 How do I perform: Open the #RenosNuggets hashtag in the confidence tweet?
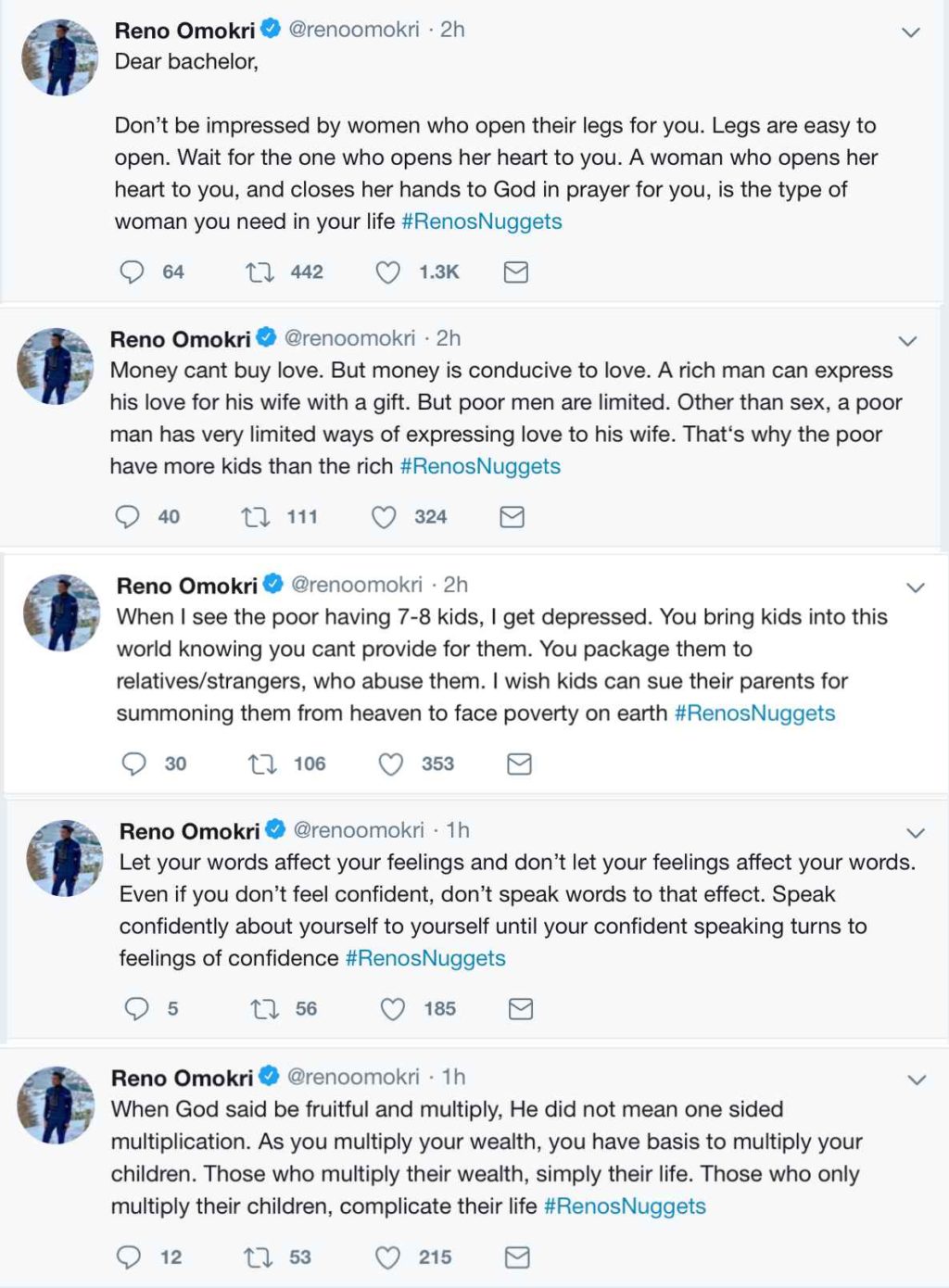click(x=425, y=958)
